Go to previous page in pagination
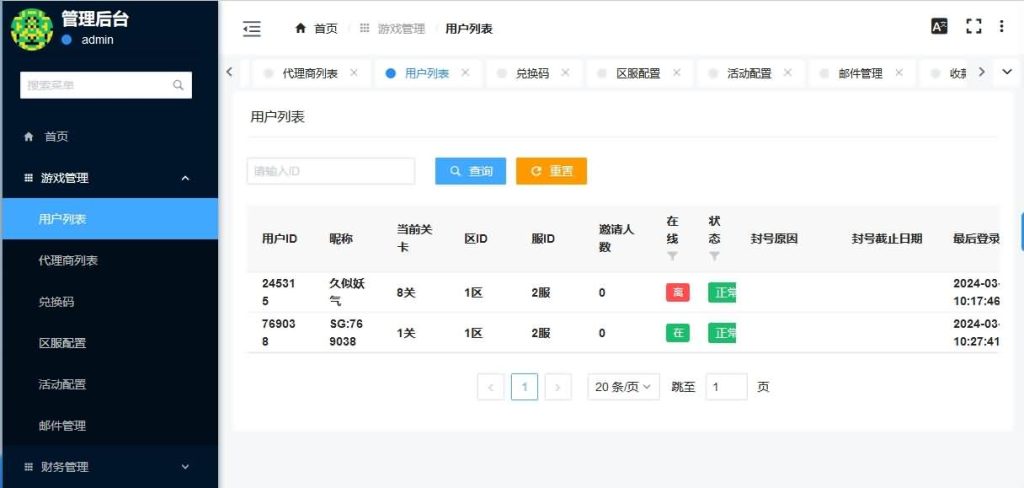 tap(490, 387)
